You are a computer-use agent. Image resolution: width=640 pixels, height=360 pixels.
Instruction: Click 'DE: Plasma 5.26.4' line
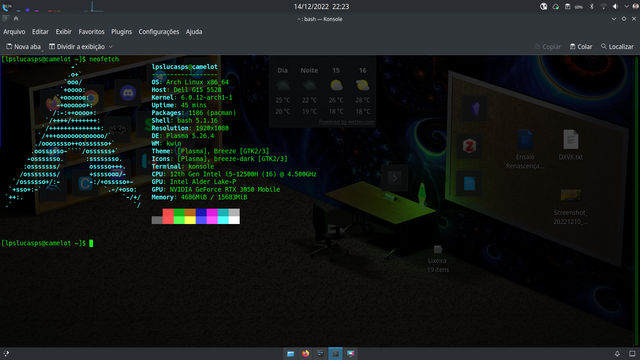(182, 136)
